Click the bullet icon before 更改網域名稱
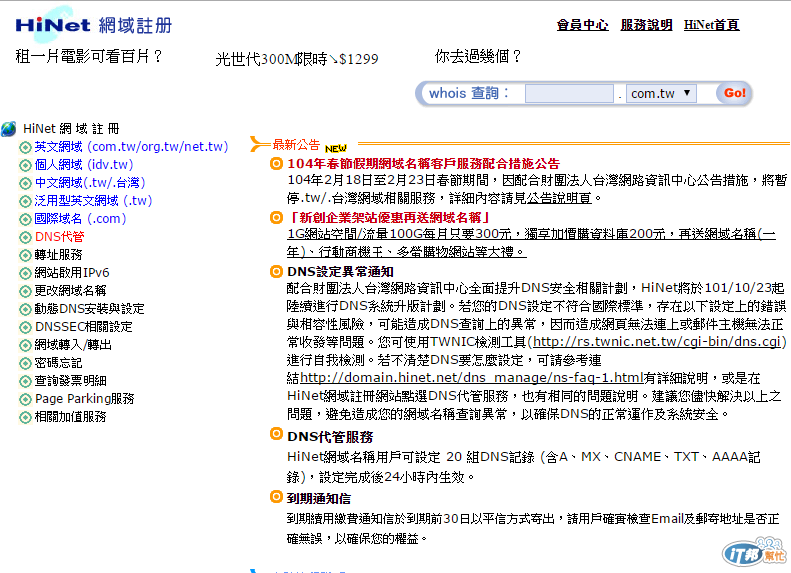The width and height of the screenshot is (791, 573). (x=25, y=291)
